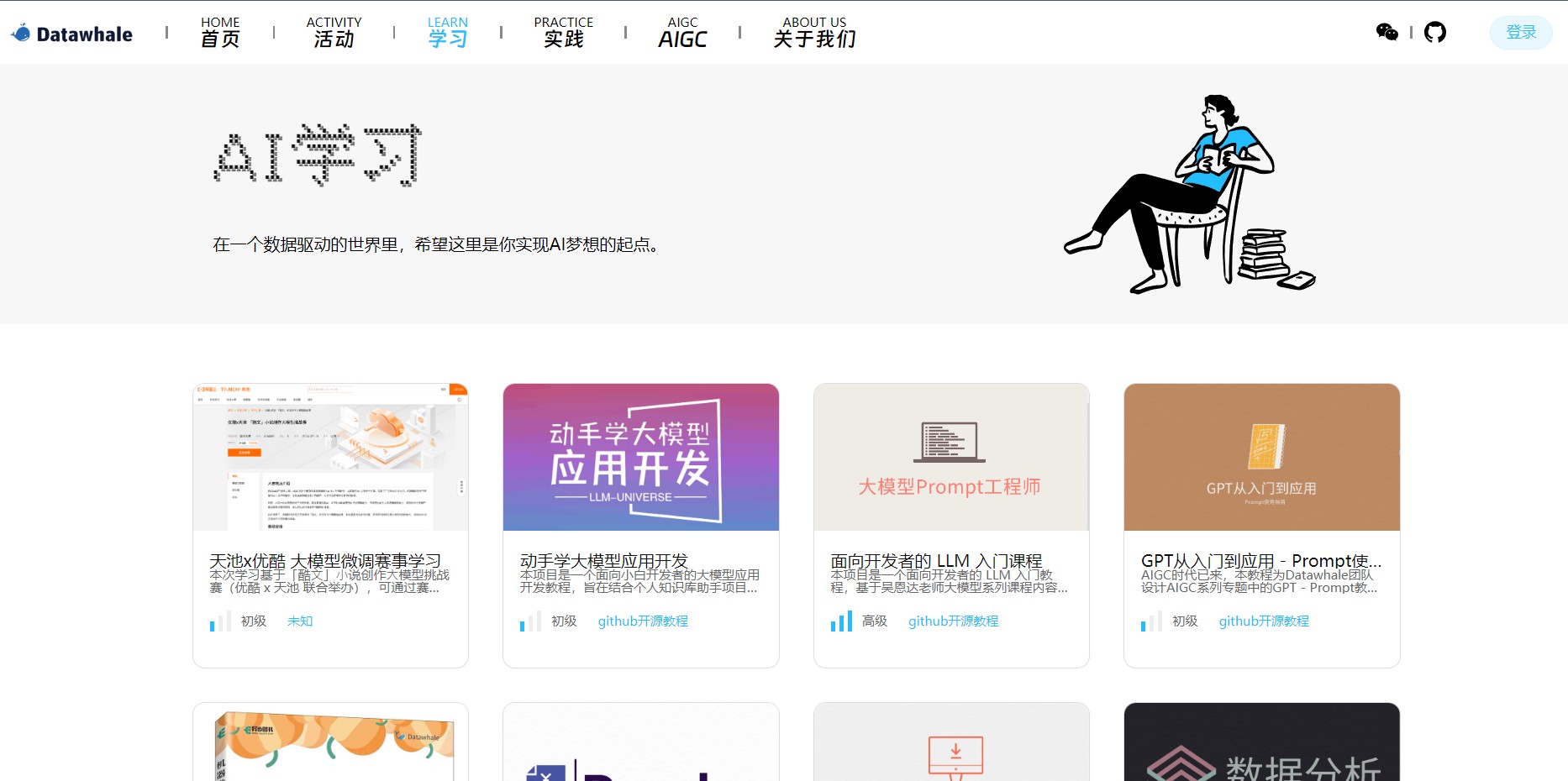Screen dimensions: 1568x781
Task: Open the thumbnail with red download monitor icon
Action: (x=951, y=742)
